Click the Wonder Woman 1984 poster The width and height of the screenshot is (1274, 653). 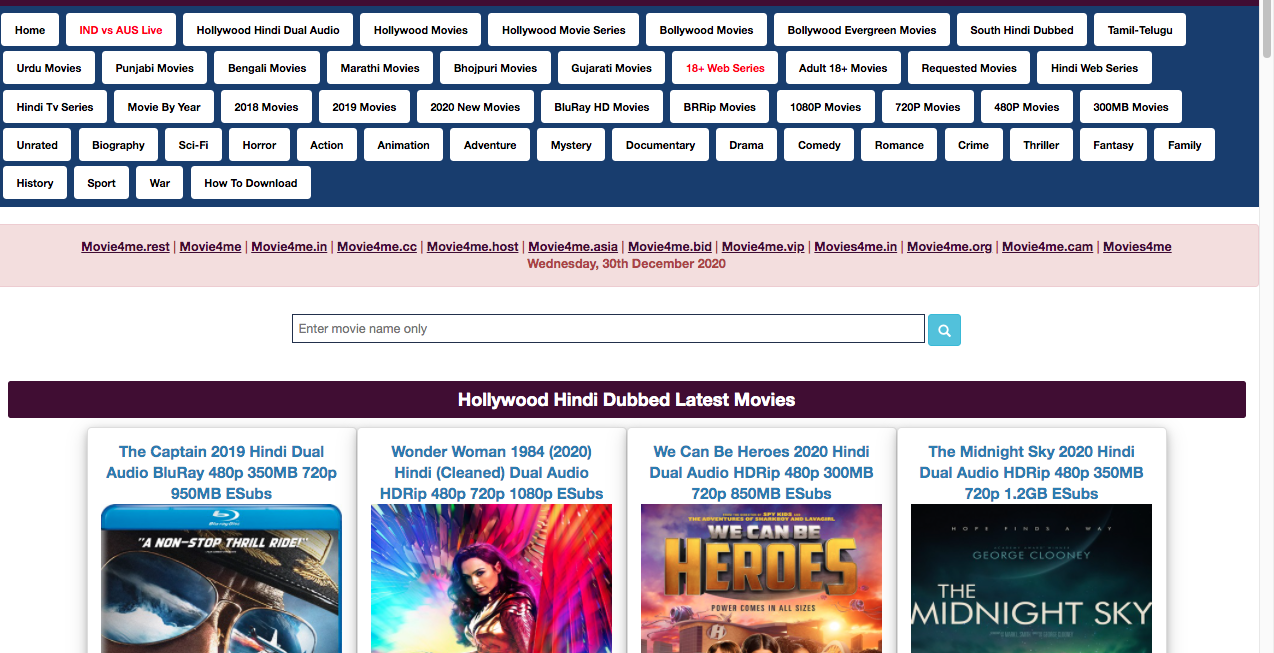pyautogui.click(x=491, y=578)
